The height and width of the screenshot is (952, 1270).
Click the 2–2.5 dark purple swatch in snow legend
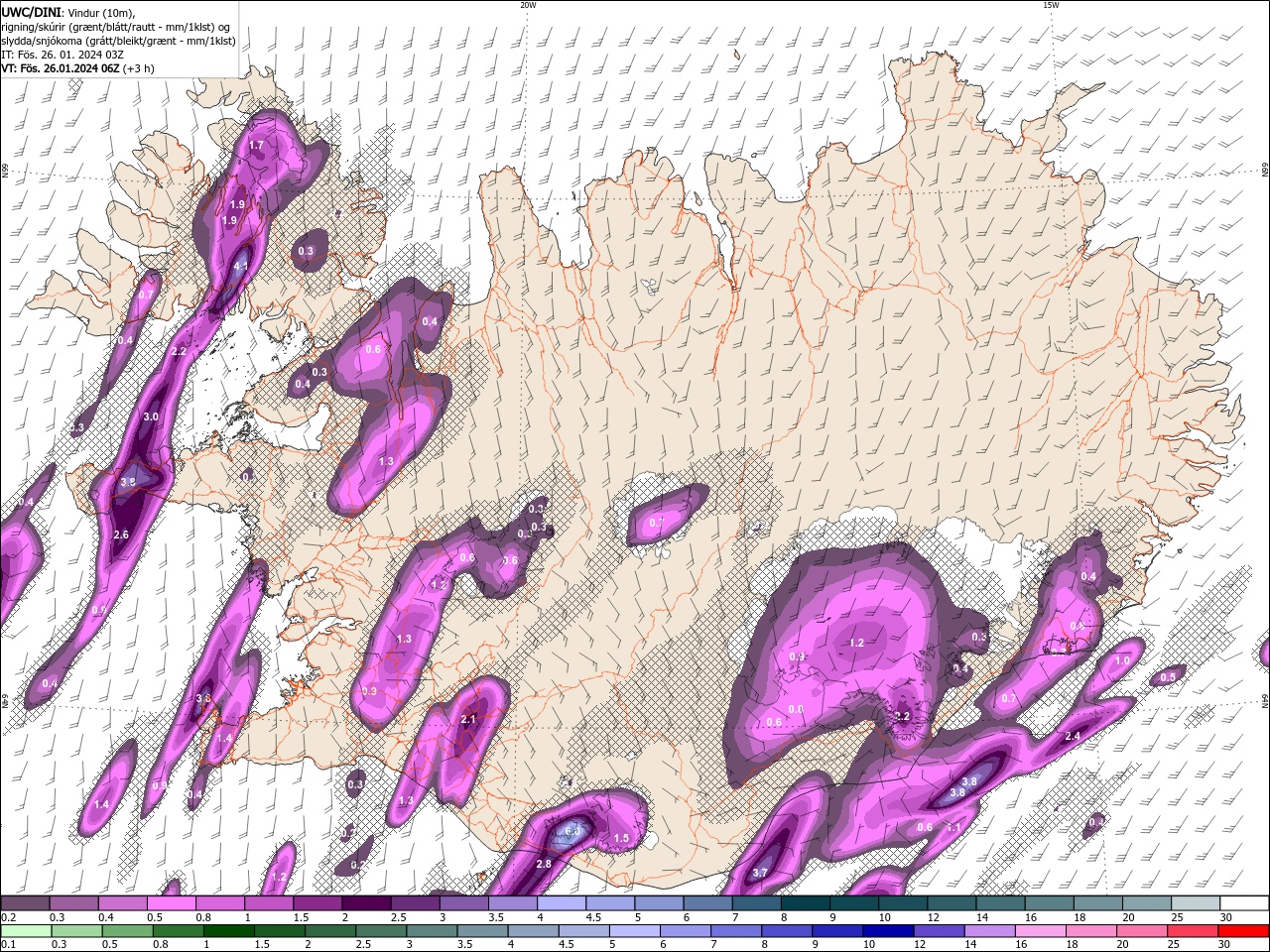(366, 903)
